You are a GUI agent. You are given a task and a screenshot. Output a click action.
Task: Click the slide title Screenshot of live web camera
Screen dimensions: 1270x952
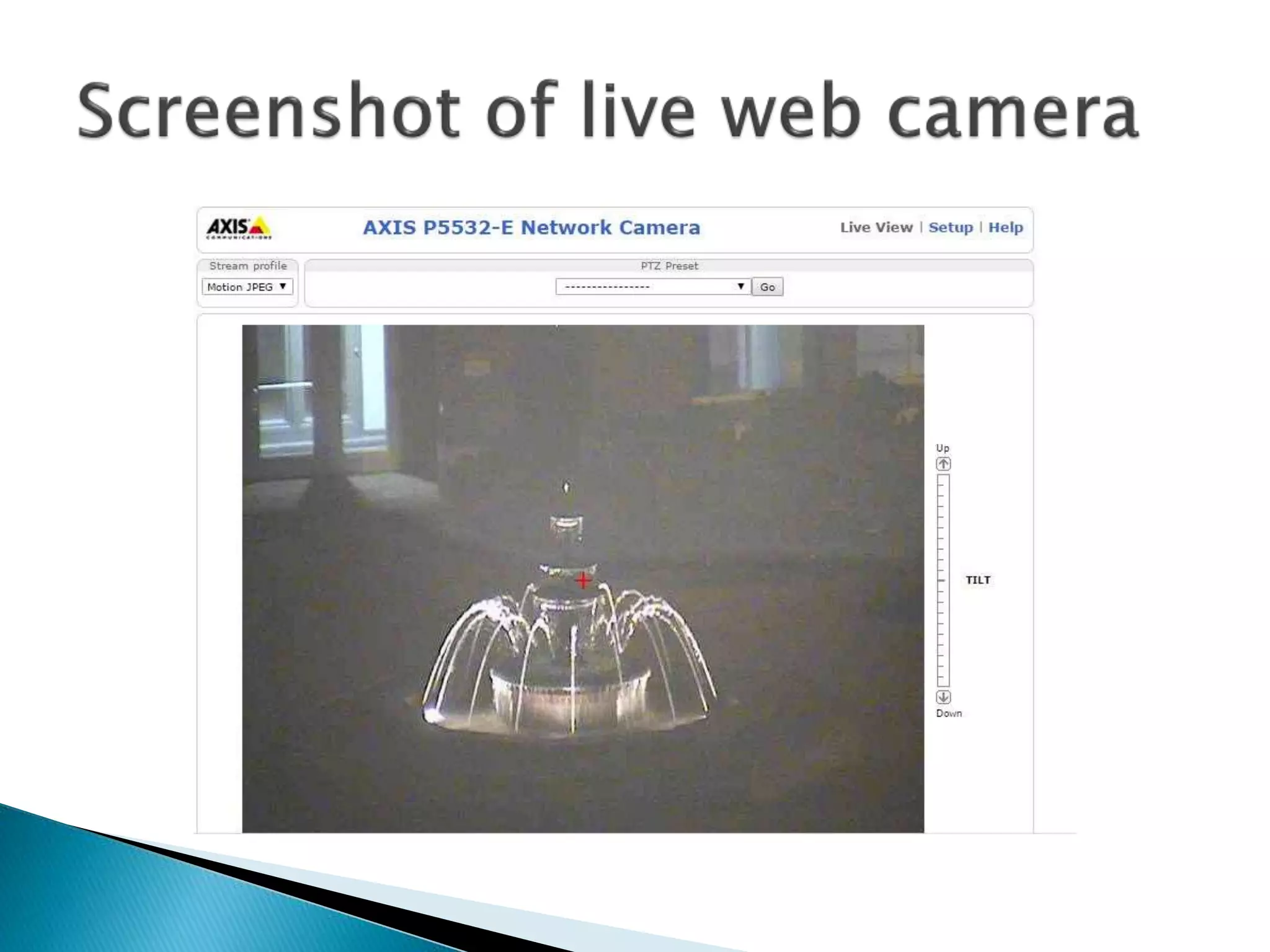[608, 112]
